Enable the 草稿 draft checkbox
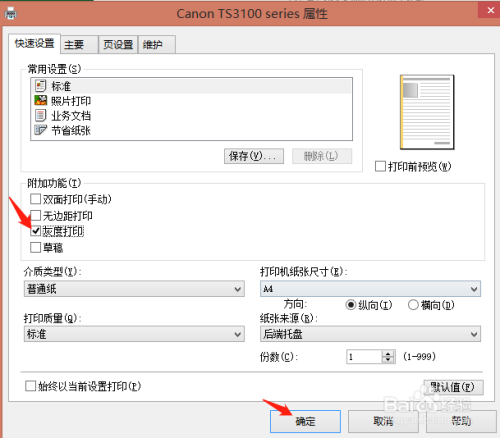The width and height of the screenshot is (500, 438). [35, 248]
